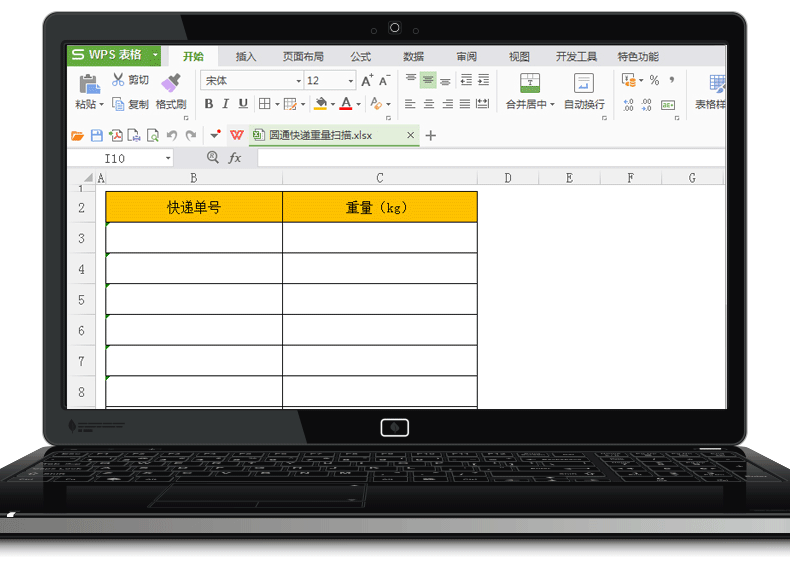Toggle italic formatting (I)
Screen dimensions: 790x577
point(226,104)
